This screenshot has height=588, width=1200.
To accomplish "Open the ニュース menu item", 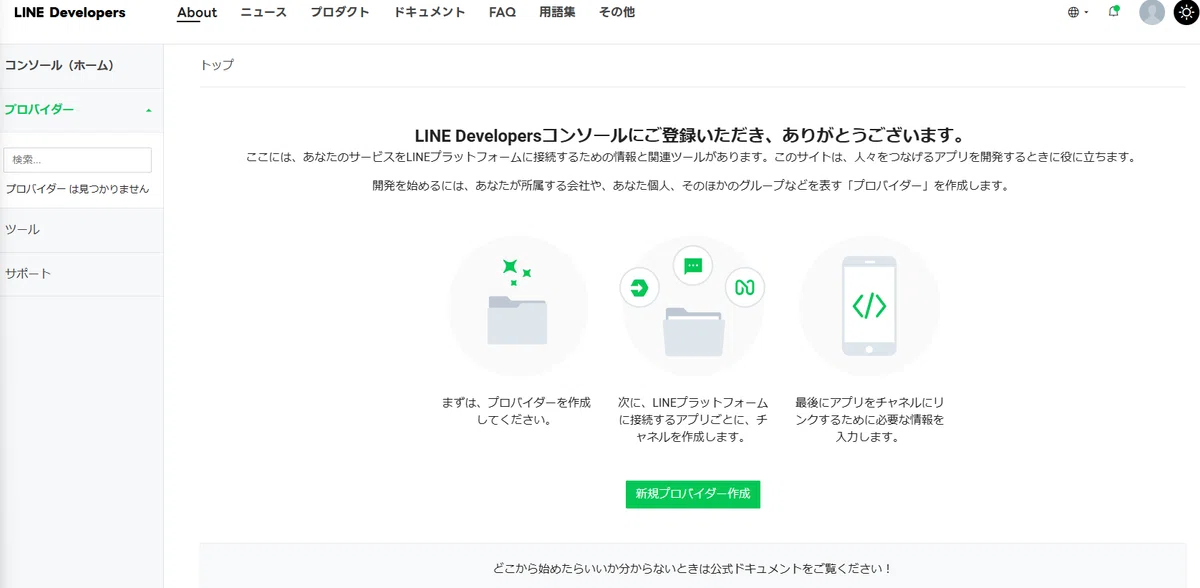I will (x=264, y=13).
